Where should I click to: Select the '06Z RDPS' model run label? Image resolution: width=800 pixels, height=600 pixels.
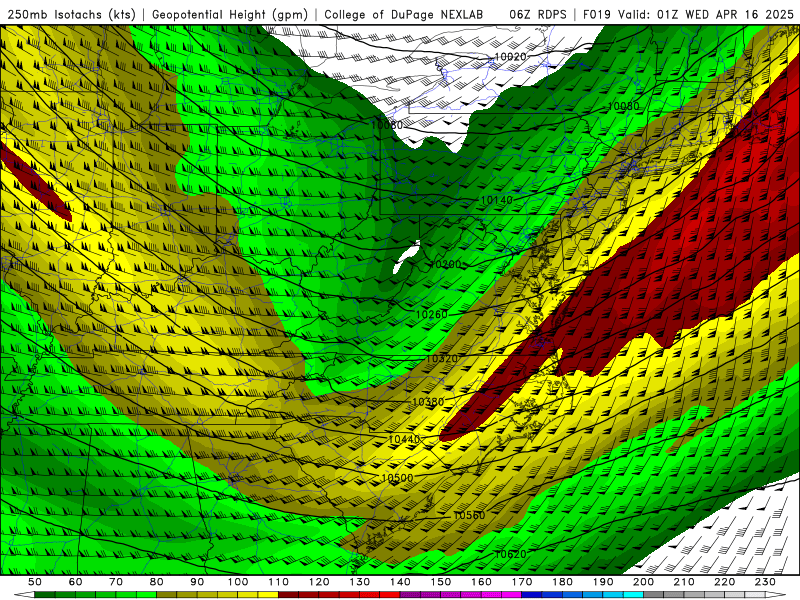(538, 15)
